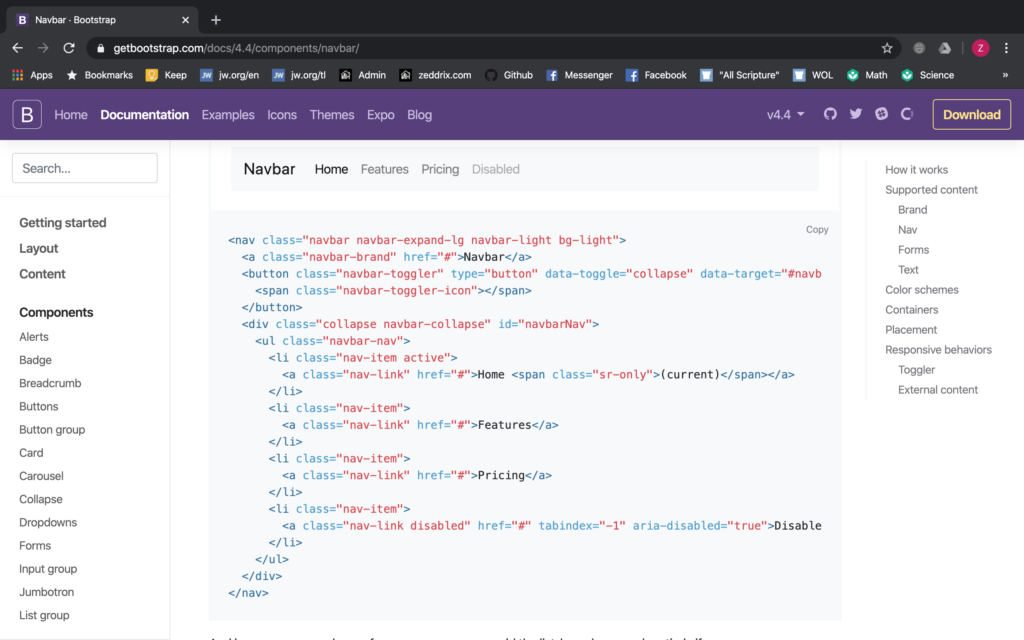Open the Chrome three-dot menu
The width and height of the screenshot is (1024, 640).
point(1006,48)
